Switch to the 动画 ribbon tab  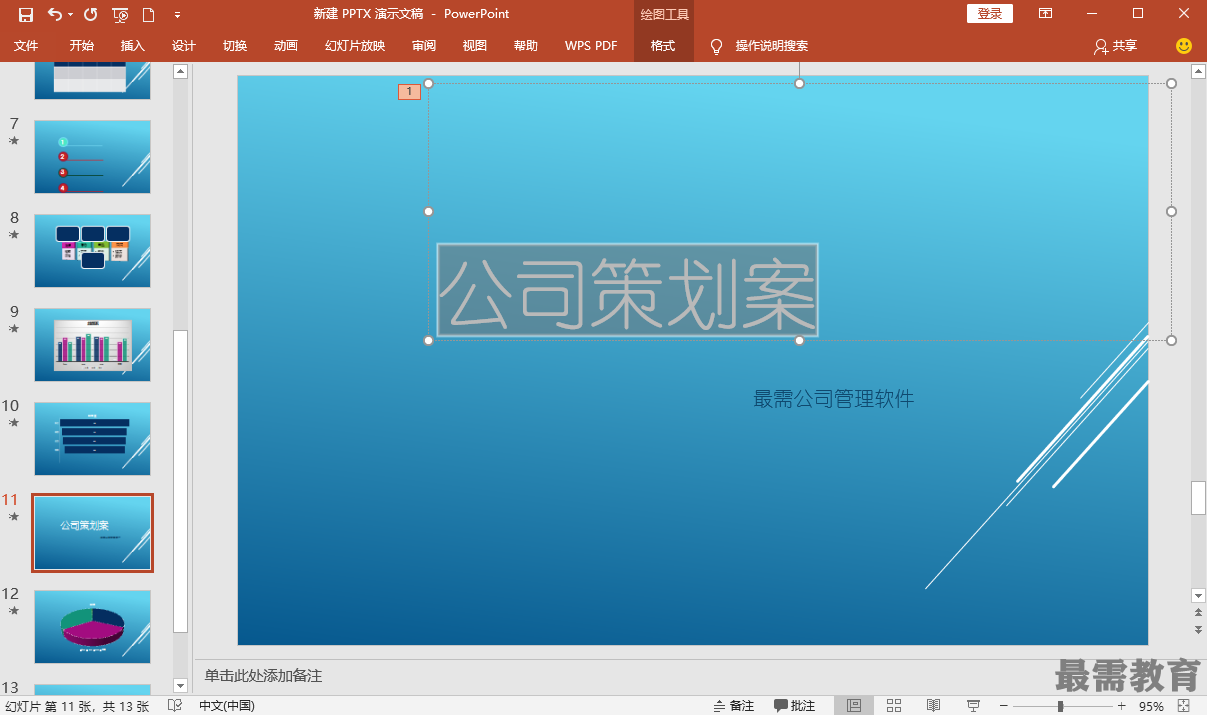286,46
